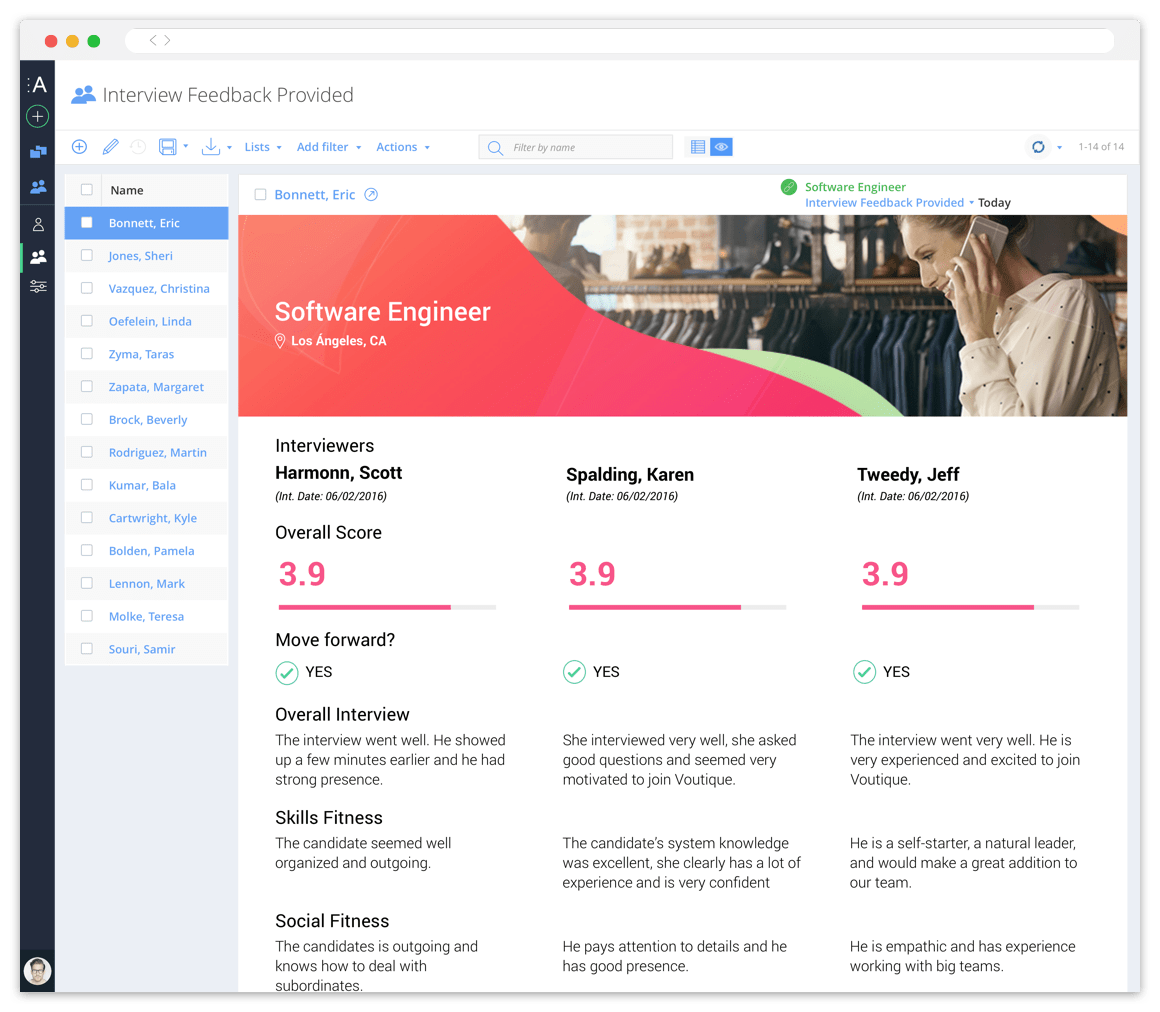Create a new record using the plus icon
1160x1012 pixels.
tap(79, 146)
